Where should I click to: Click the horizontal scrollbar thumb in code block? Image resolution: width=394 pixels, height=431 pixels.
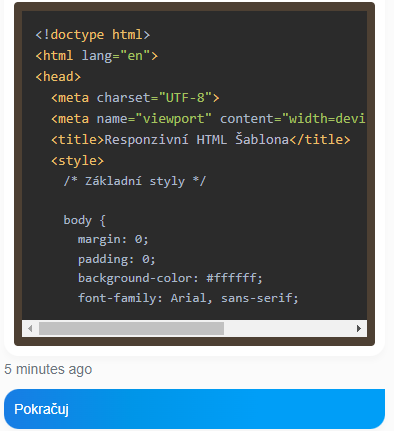(131, 329)
